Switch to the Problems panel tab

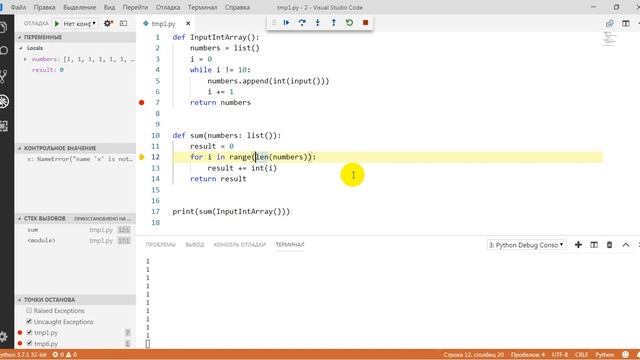pos(160,244)
